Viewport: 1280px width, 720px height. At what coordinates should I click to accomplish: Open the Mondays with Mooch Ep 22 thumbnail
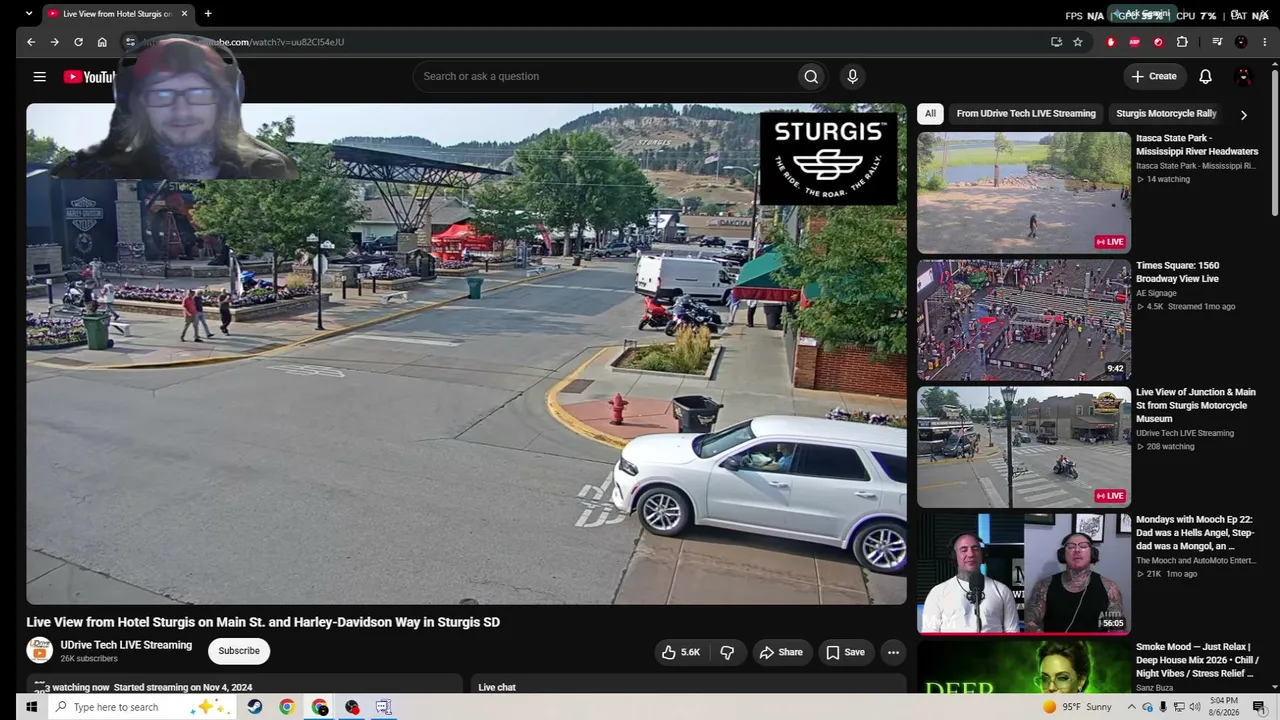pos(1024,574)
